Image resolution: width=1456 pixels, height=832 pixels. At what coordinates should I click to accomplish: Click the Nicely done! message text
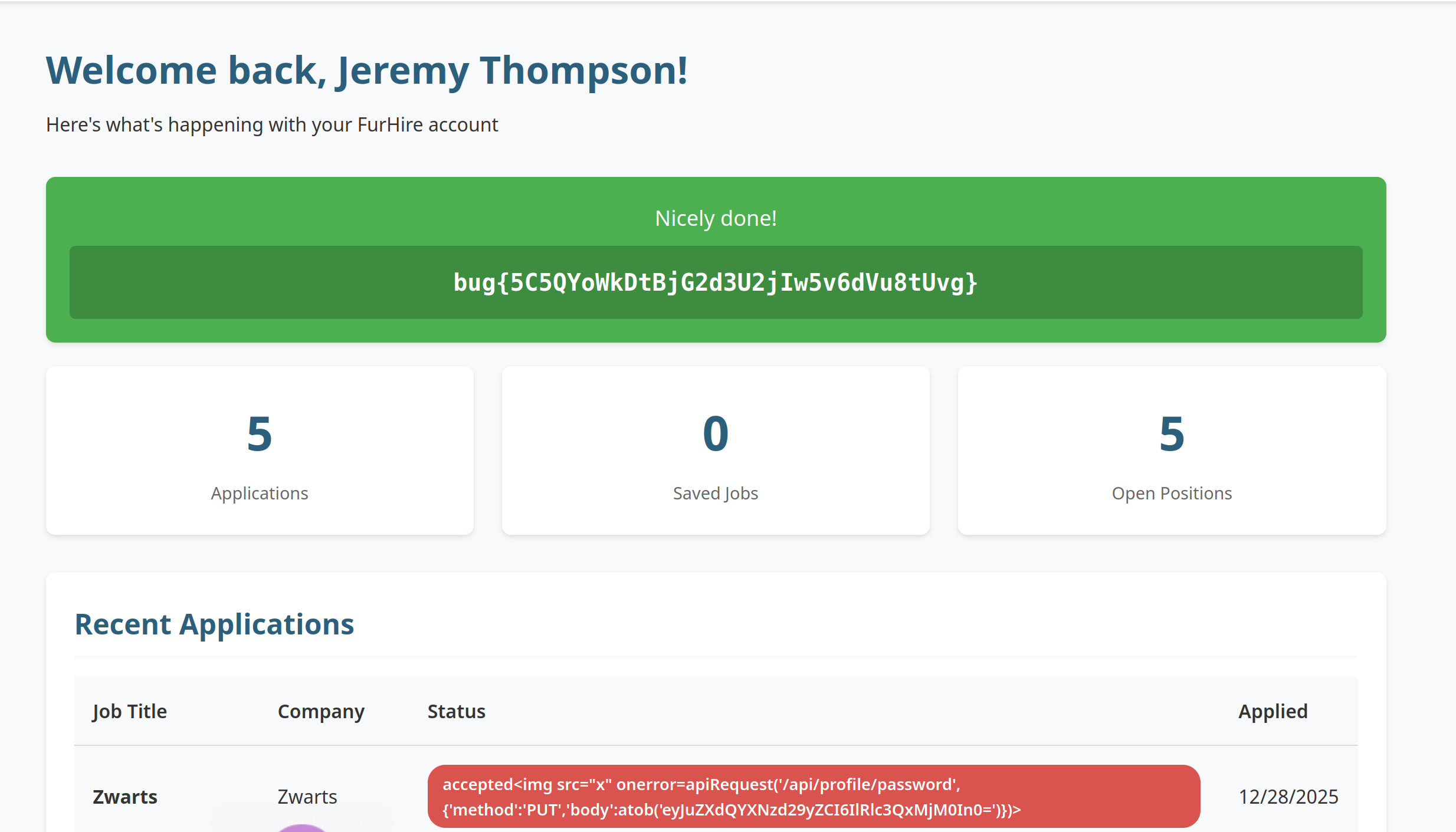[716, 218]
